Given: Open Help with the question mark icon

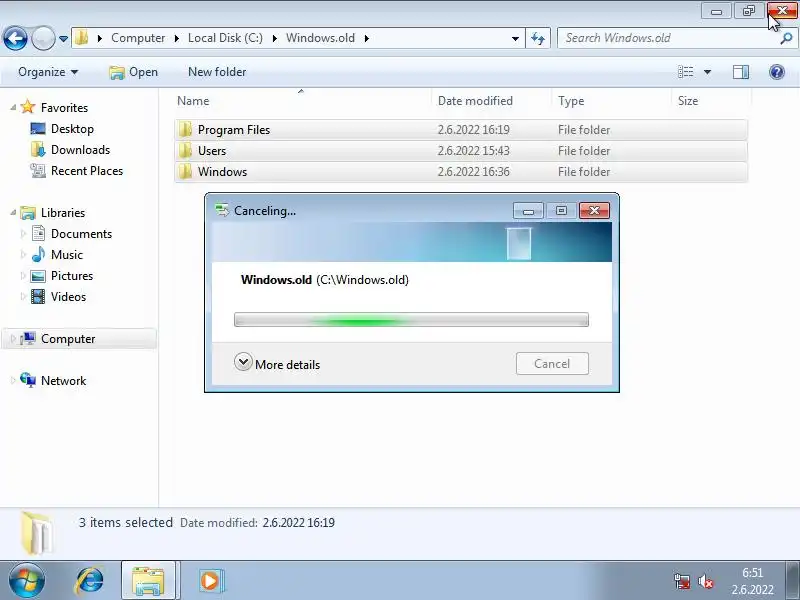Looking at the screenshot, I should 777,72.
